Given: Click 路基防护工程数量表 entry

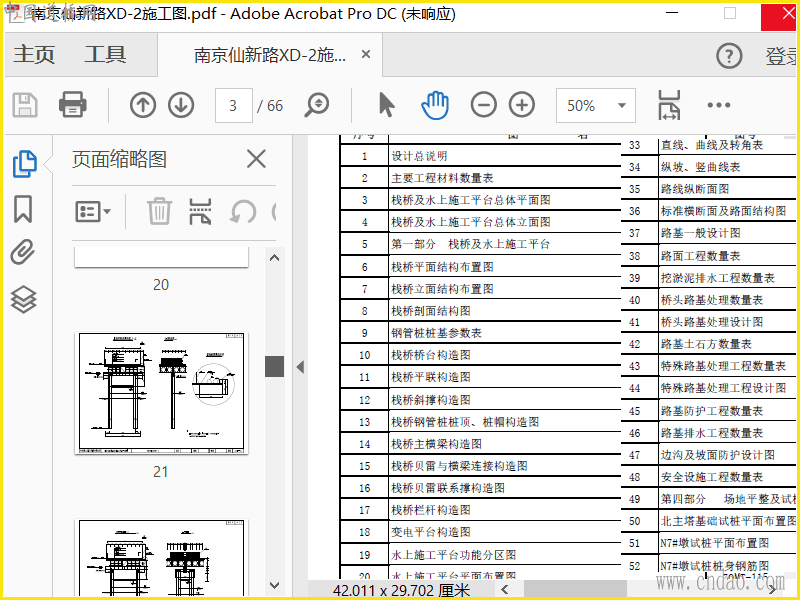Looking at the screenshot, I should [x=712, y=411].
